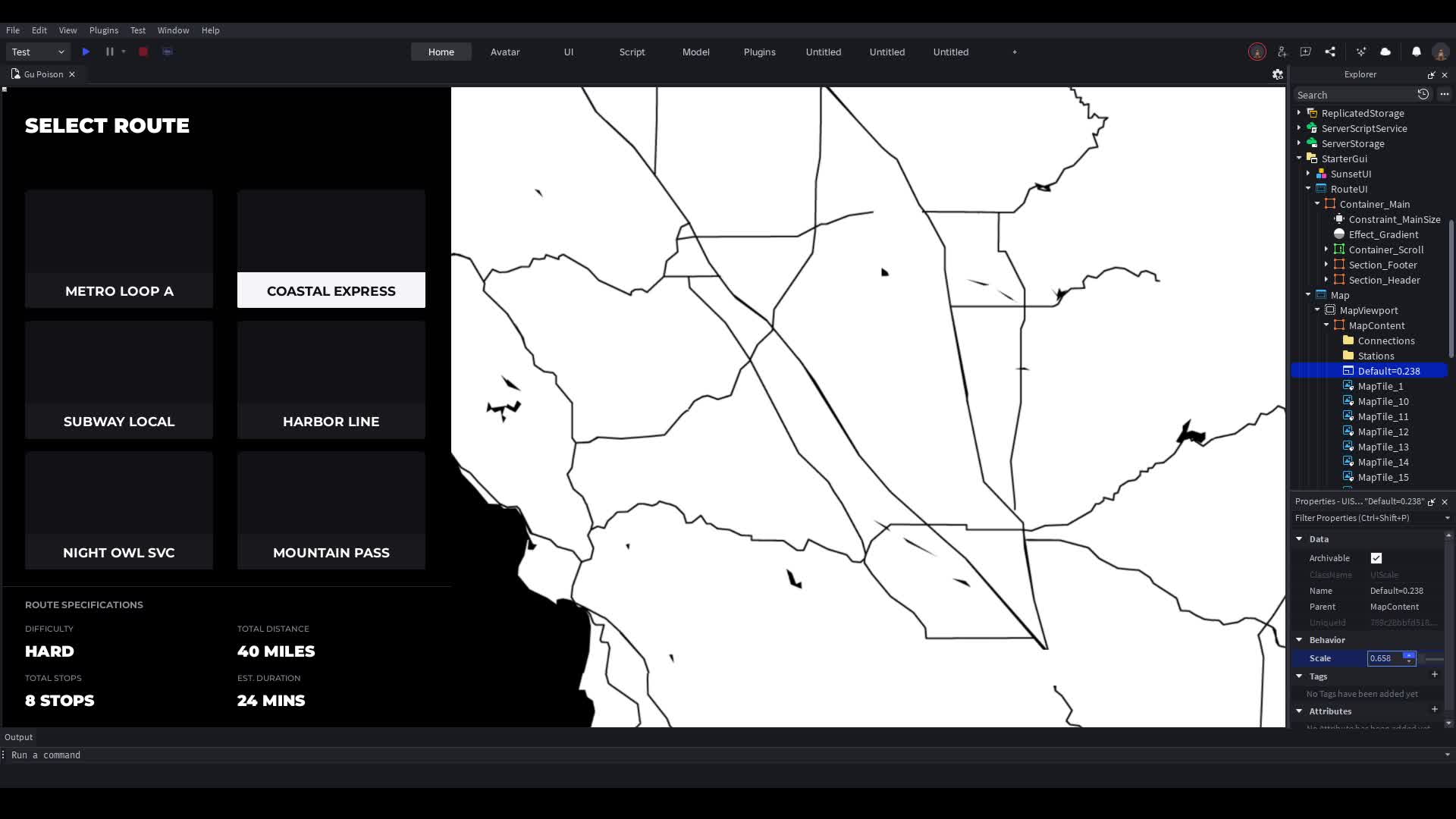Collapse the StarterGui node
This screenshot has width=1456, height=819.
1299,158
